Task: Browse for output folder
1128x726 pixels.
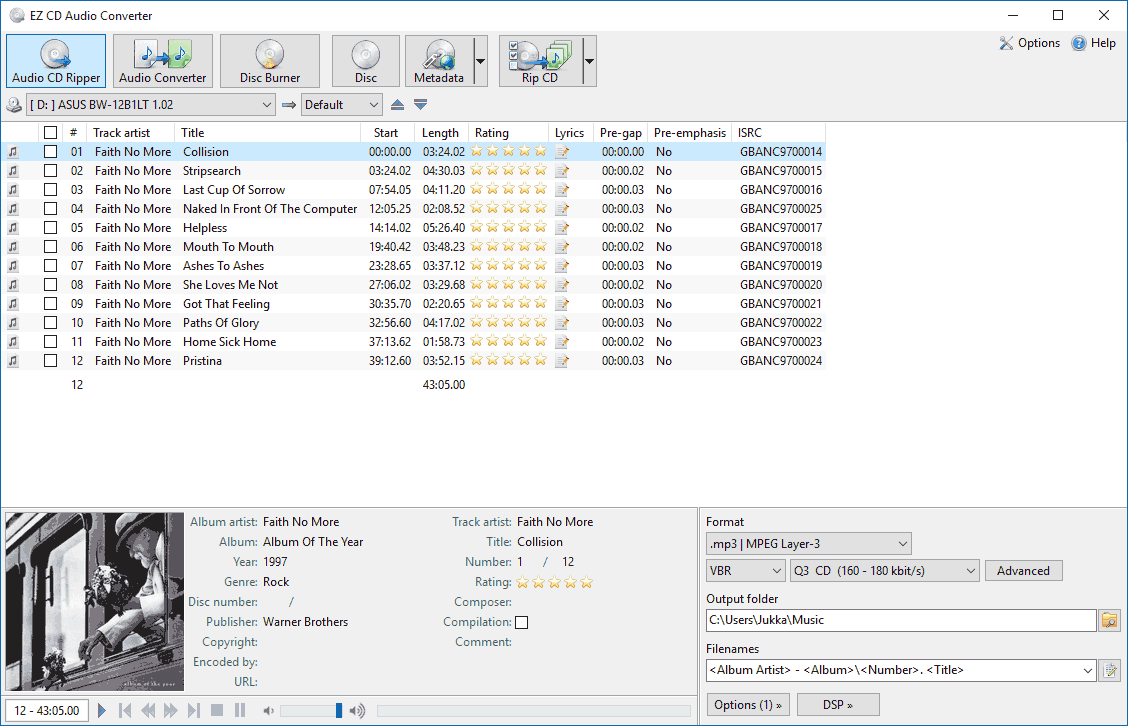Action: 1110,621
